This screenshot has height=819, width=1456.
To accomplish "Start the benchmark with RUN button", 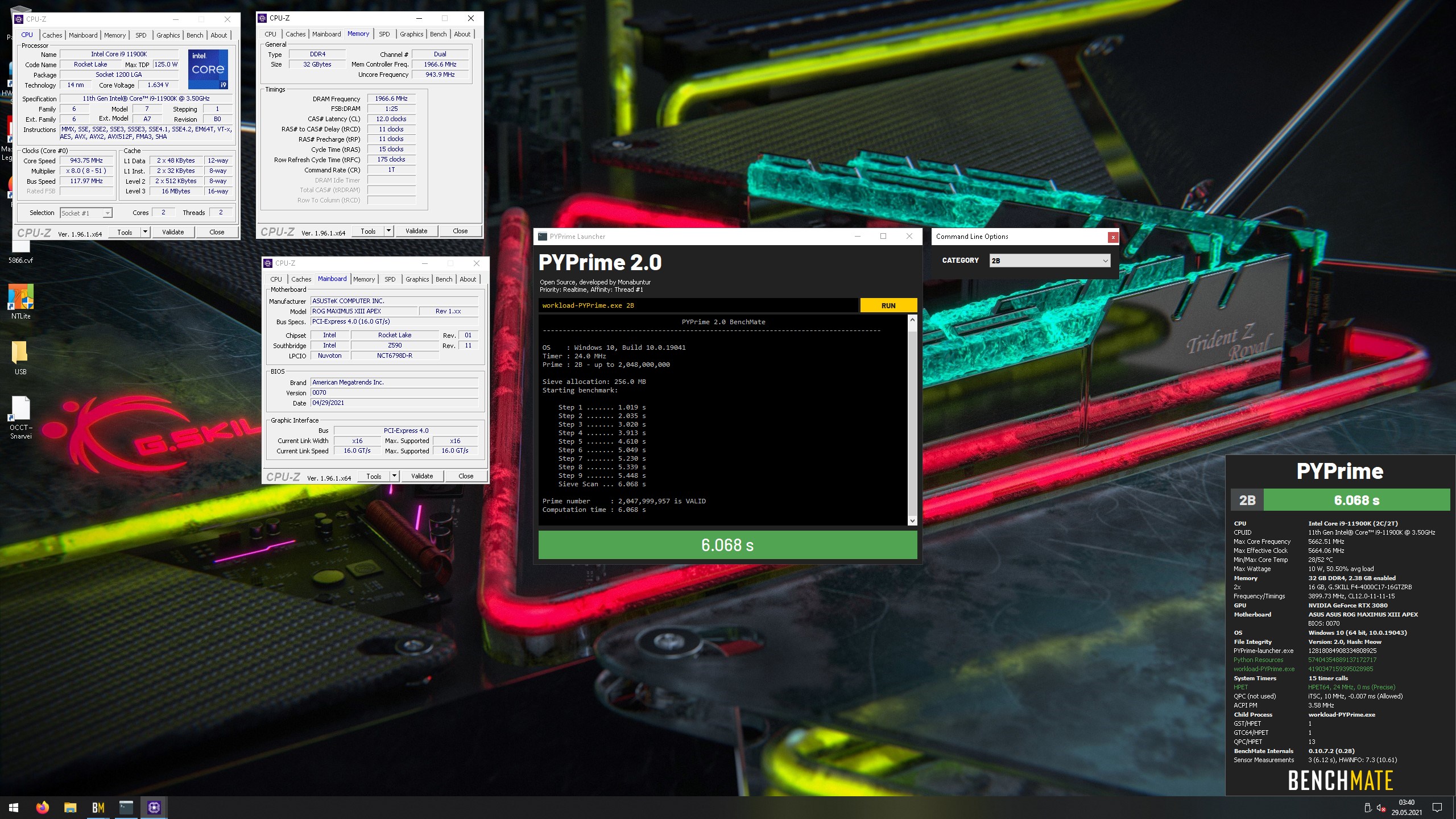I will (888, 305).
